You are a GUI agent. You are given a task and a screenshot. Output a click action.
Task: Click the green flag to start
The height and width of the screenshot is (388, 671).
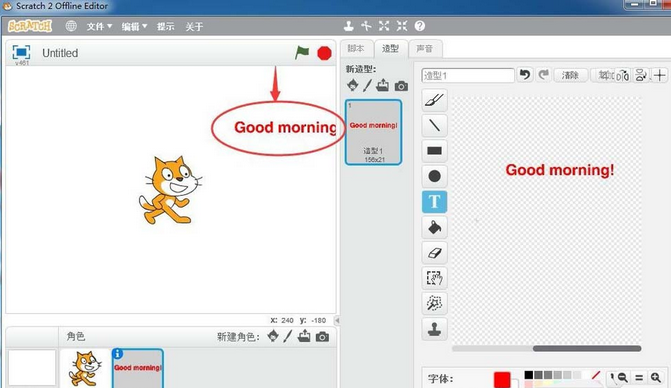tap(302, 53)
